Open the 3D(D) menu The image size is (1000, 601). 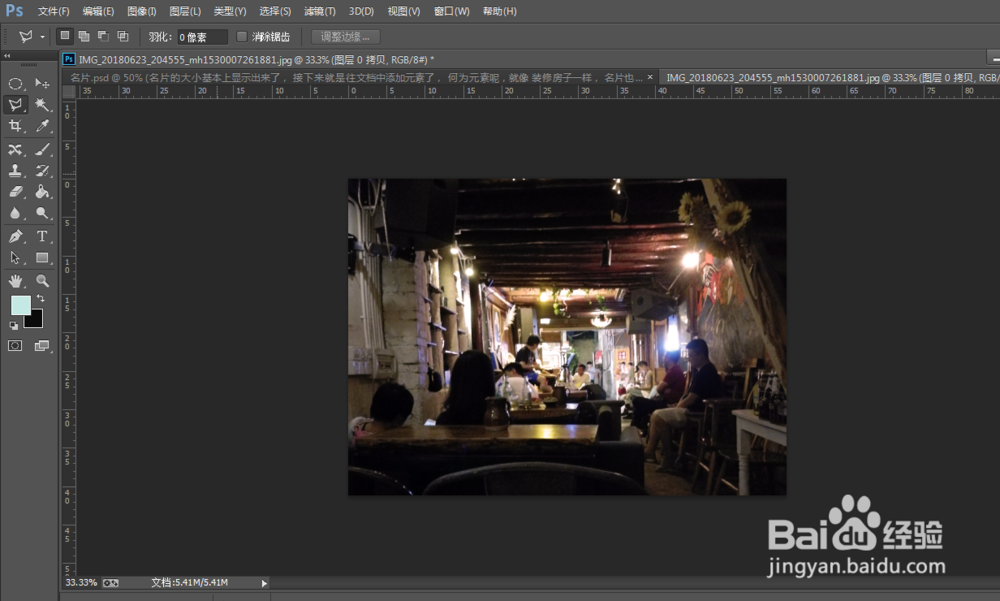[x=361, y=11]
